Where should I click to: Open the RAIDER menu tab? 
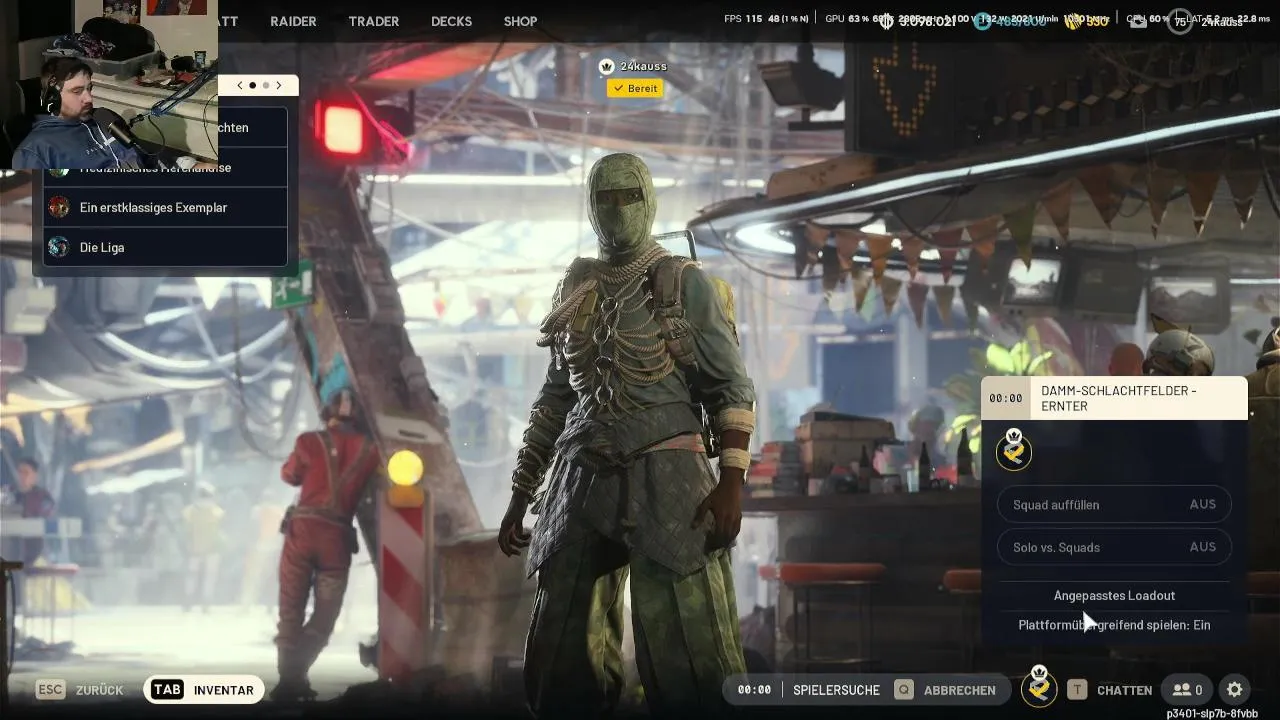[293, 21]
